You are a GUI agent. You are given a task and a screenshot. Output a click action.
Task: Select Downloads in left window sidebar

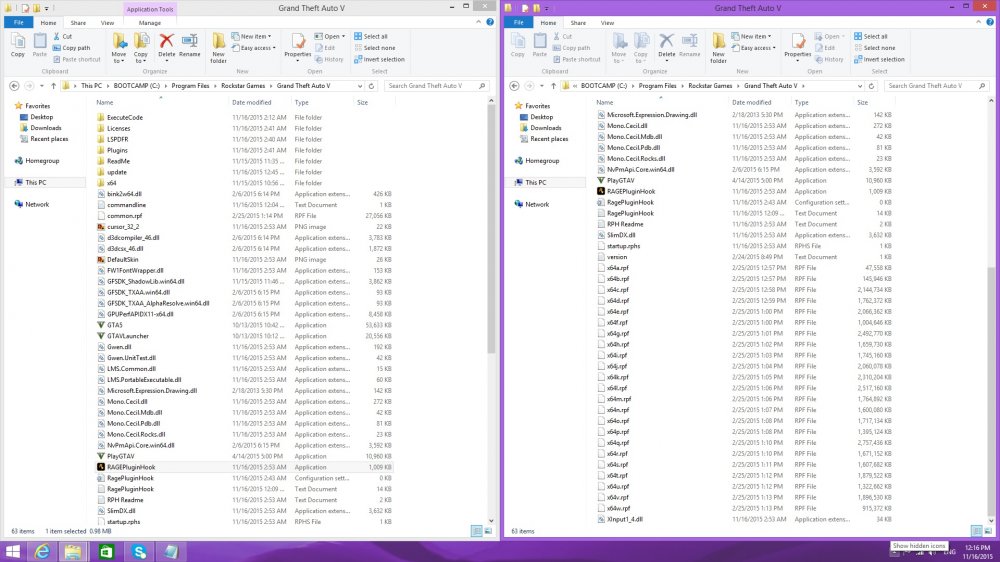45,128
